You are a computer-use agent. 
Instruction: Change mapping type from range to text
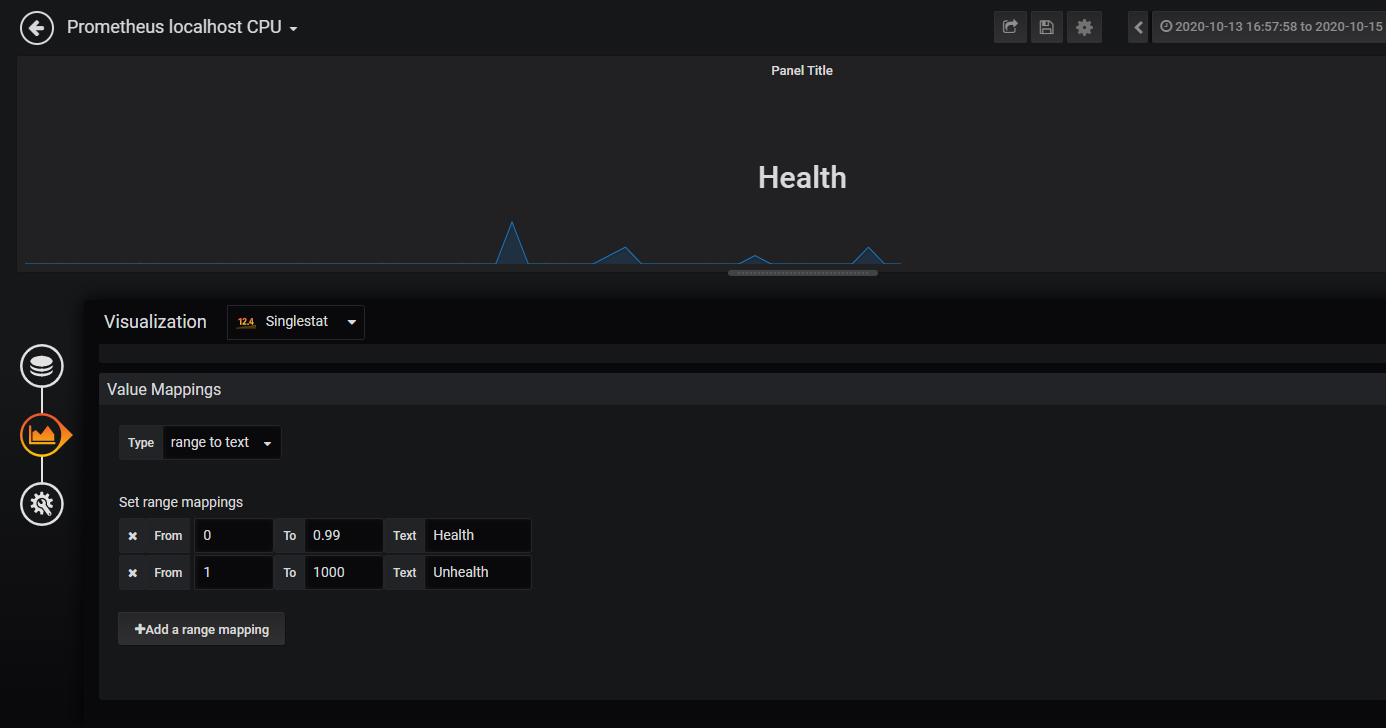(222, 442)
